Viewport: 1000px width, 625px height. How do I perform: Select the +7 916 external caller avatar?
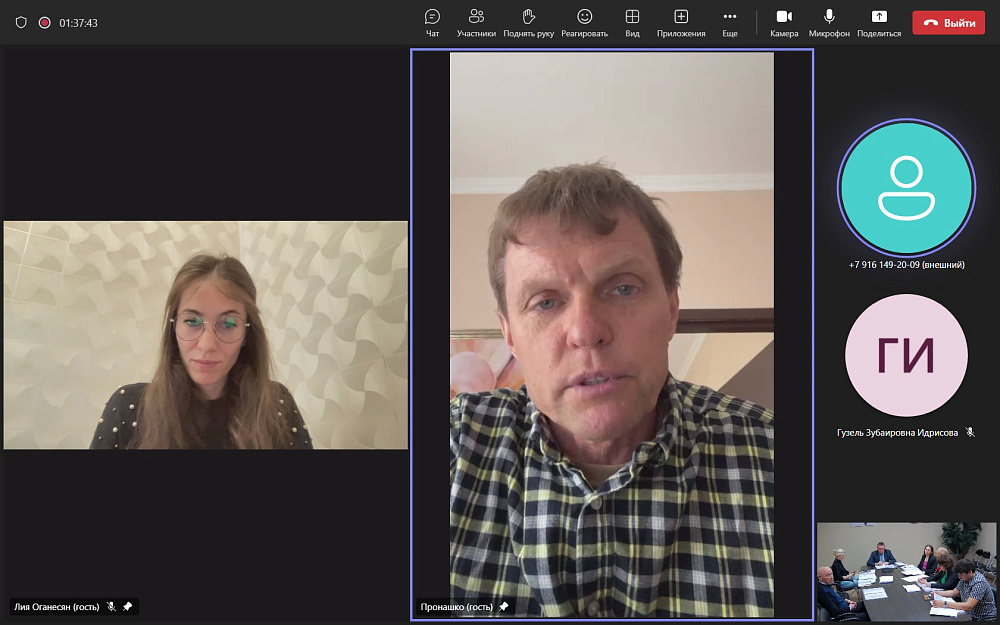tap(906, 188)
